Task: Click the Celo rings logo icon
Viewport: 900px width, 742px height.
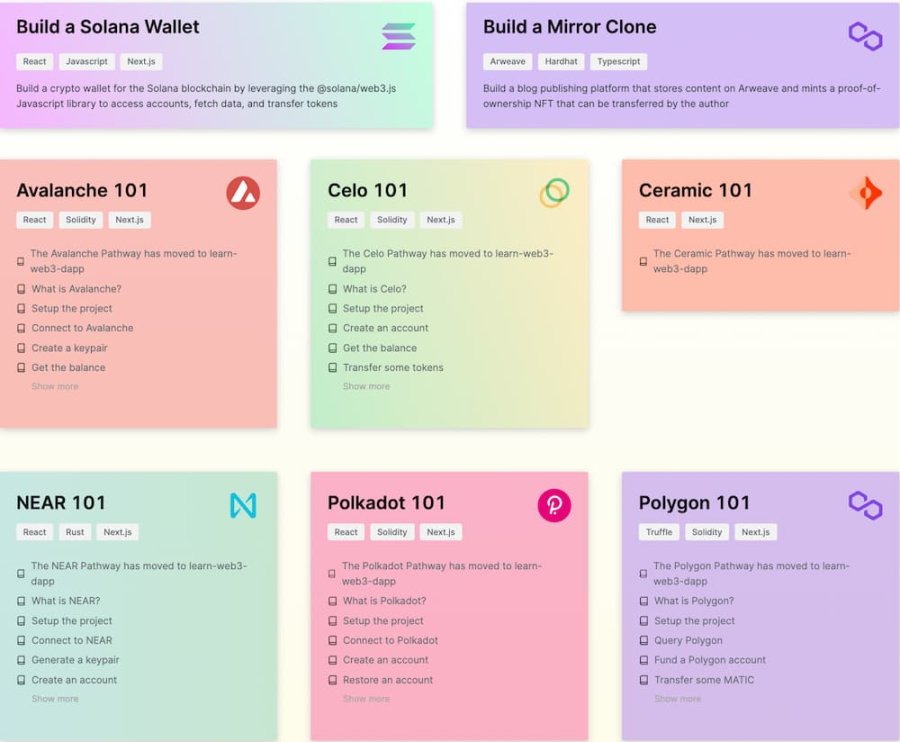Action: click(554, 193)
